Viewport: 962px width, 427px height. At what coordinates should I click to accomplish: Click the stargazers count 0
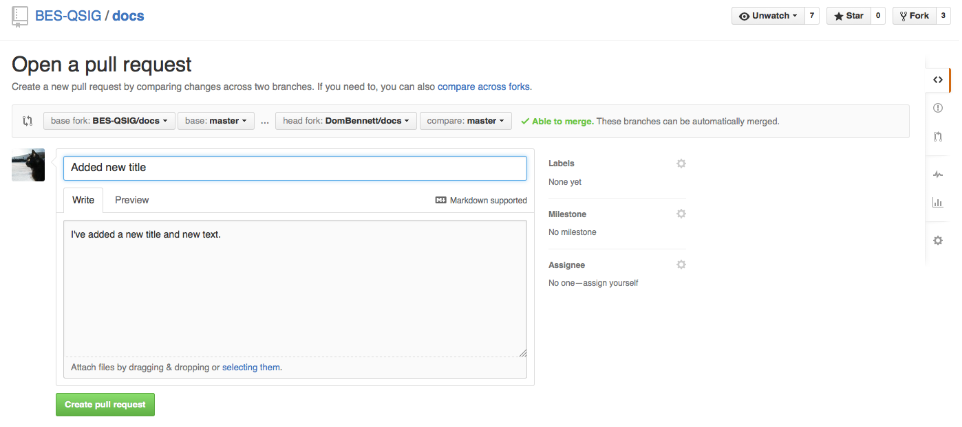(877, 17)
